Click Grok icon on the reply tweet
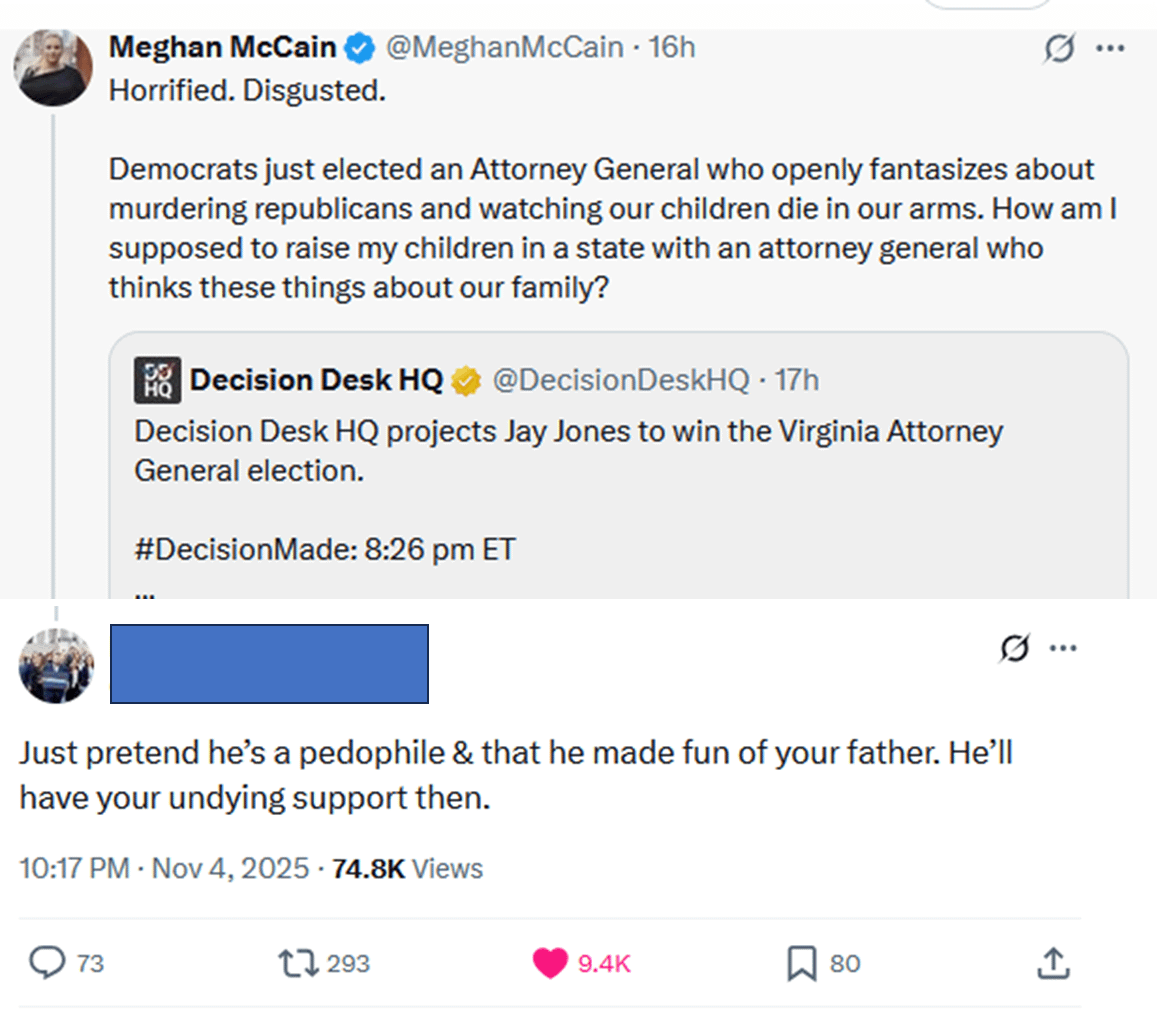 1015,650
